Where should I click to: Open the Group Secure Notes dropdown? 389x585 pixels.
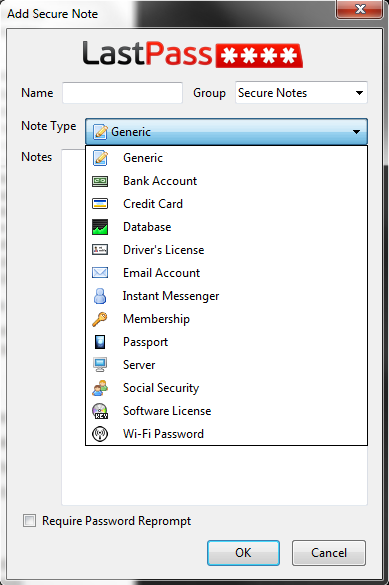301,93
